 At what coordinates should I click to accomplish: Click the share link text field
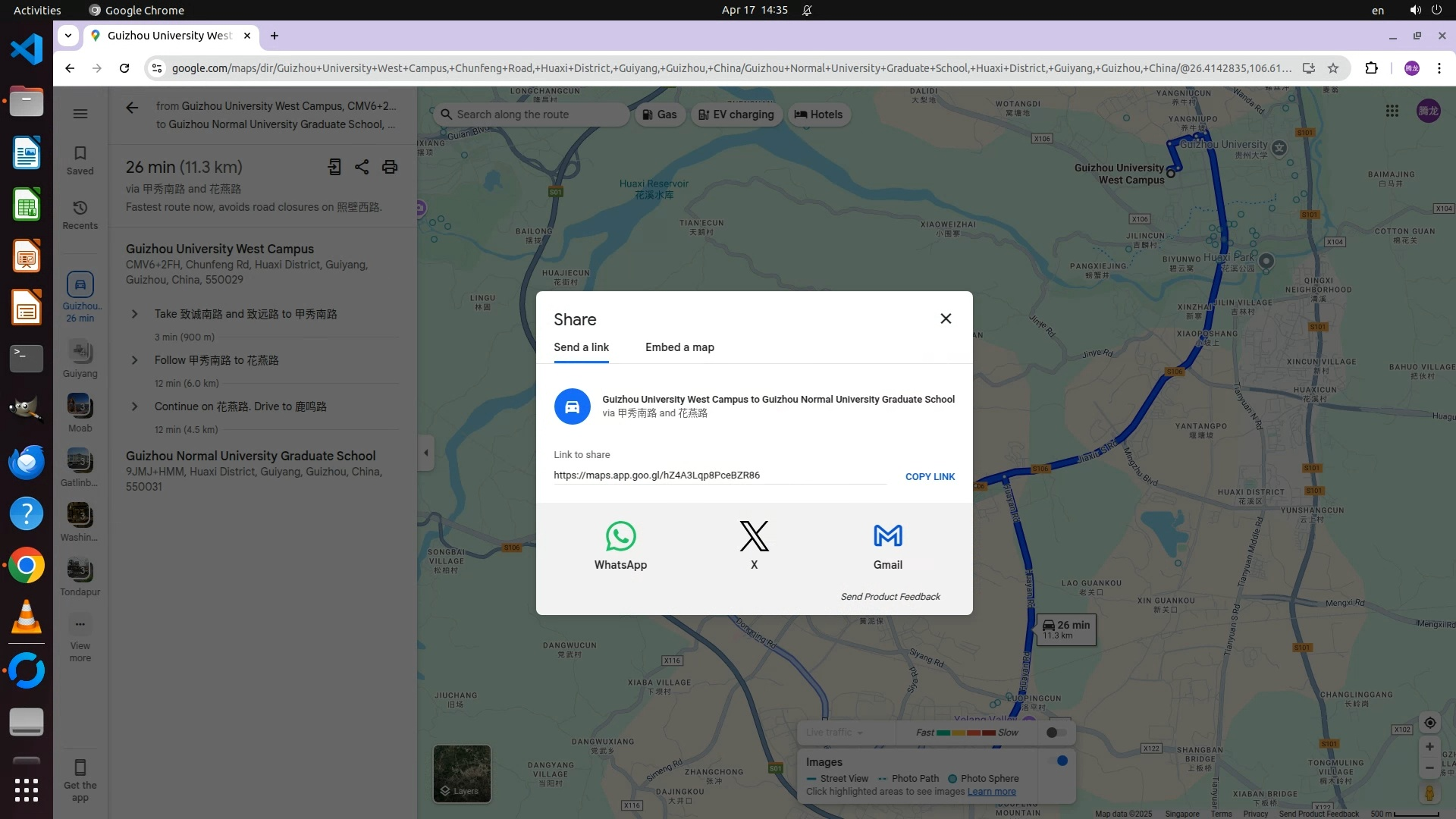coord(719,475)
